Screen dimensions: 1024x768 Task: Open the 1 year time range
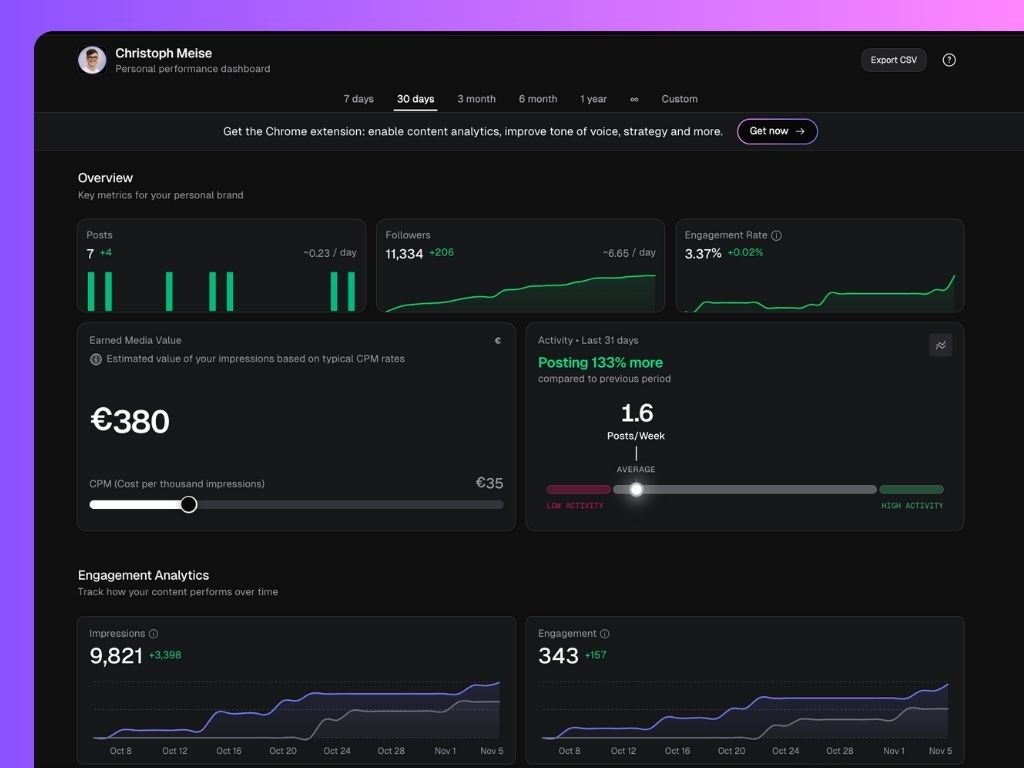pos(593,98)
